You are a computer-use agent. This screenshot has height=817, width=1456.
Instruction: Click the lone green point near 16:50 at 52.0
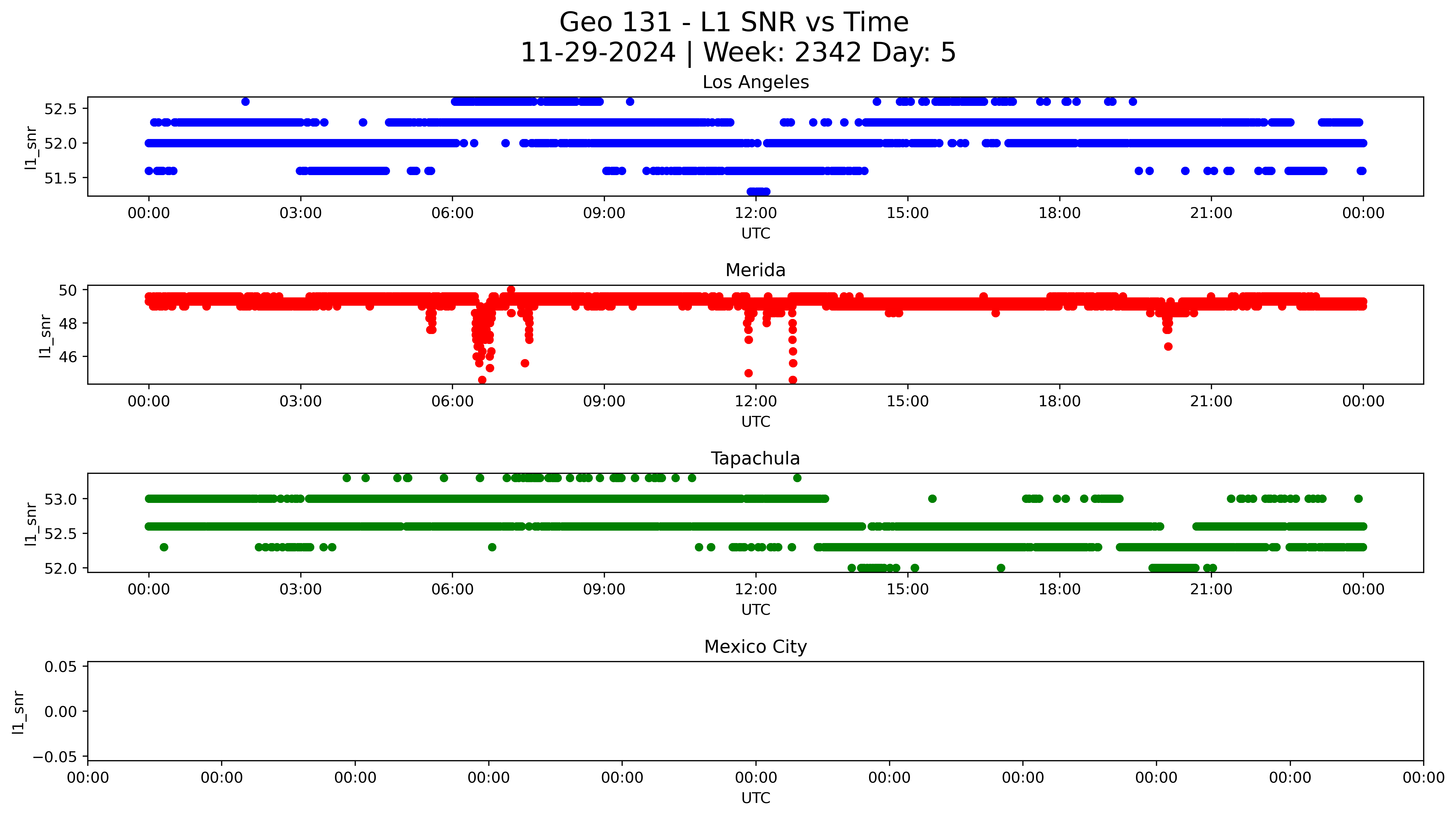pos(1001,568)
